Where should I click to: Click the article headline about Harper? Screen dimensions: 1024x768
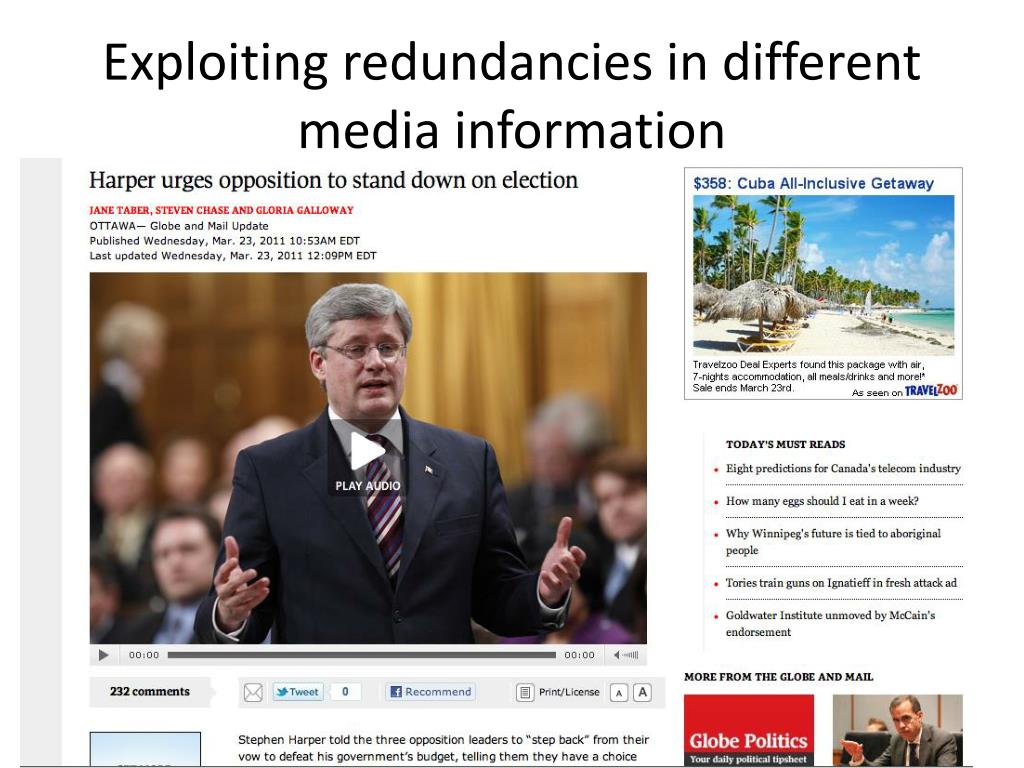click(x=333, y=180)
